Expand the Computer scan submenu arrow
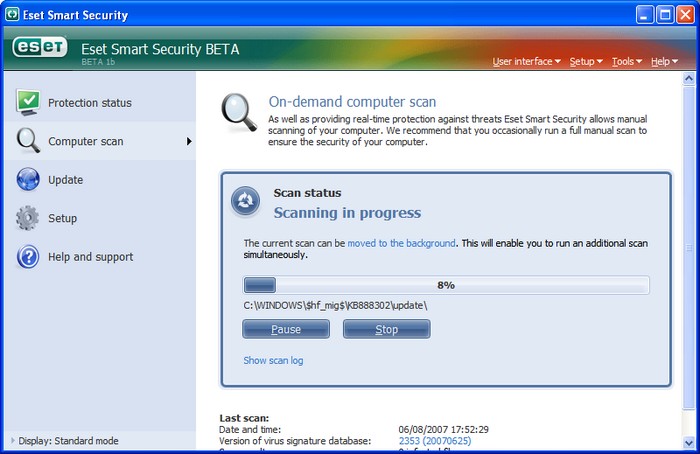Image resolution: width=700 pixels, height=454 pixels. click(x=189, y=141)
